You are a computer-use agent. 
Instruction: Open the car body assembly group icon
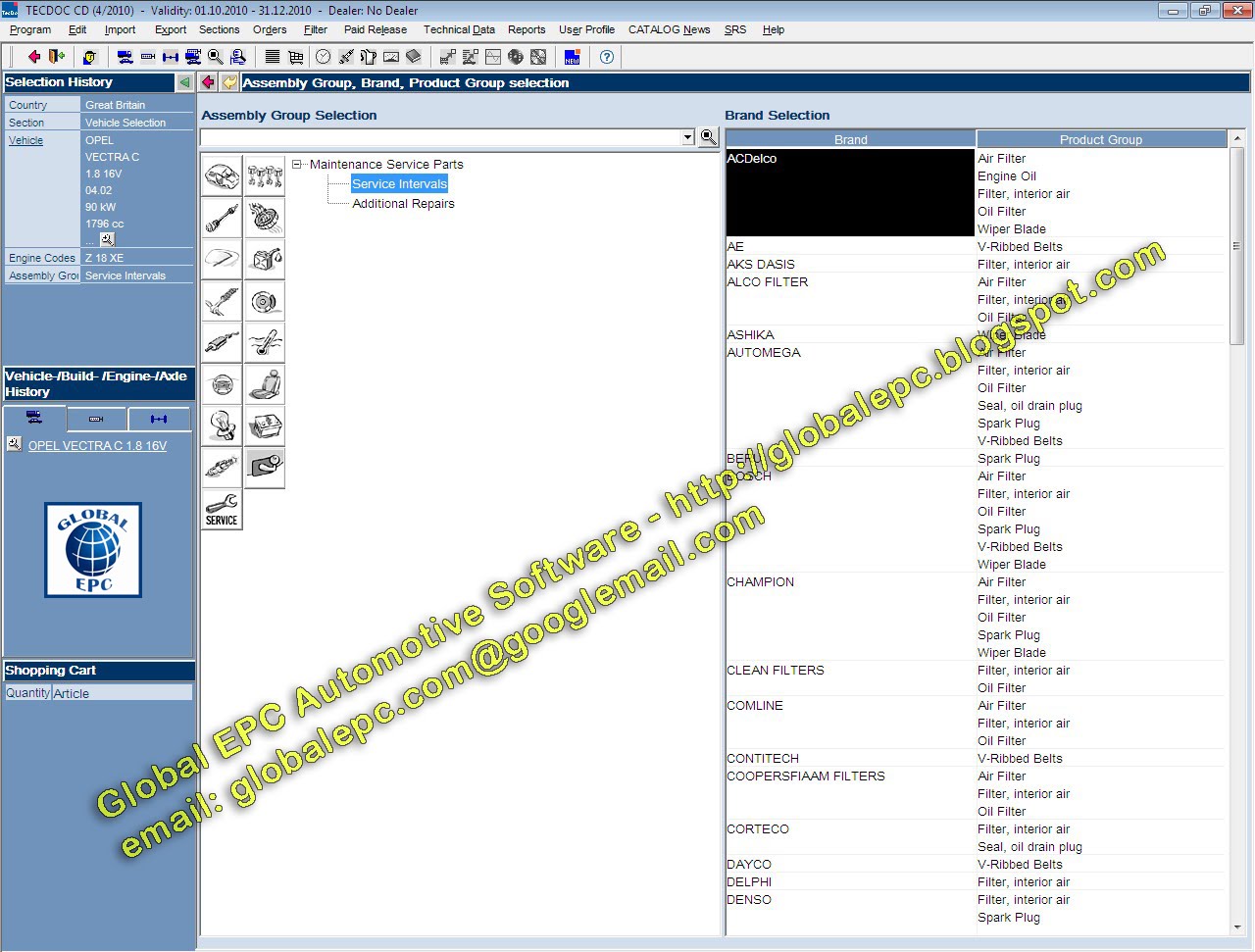(x=222, y=175)
